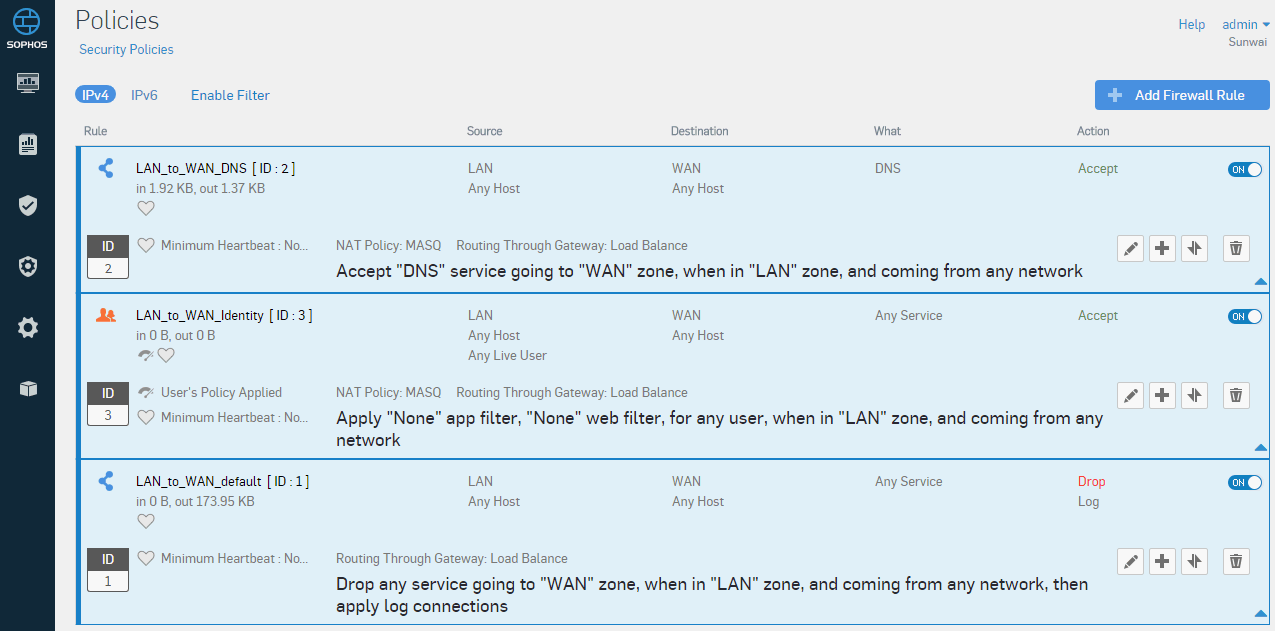
Task: Turn off the LAN_to_WAN_Identity rule switch
Action: [1244, 317]
